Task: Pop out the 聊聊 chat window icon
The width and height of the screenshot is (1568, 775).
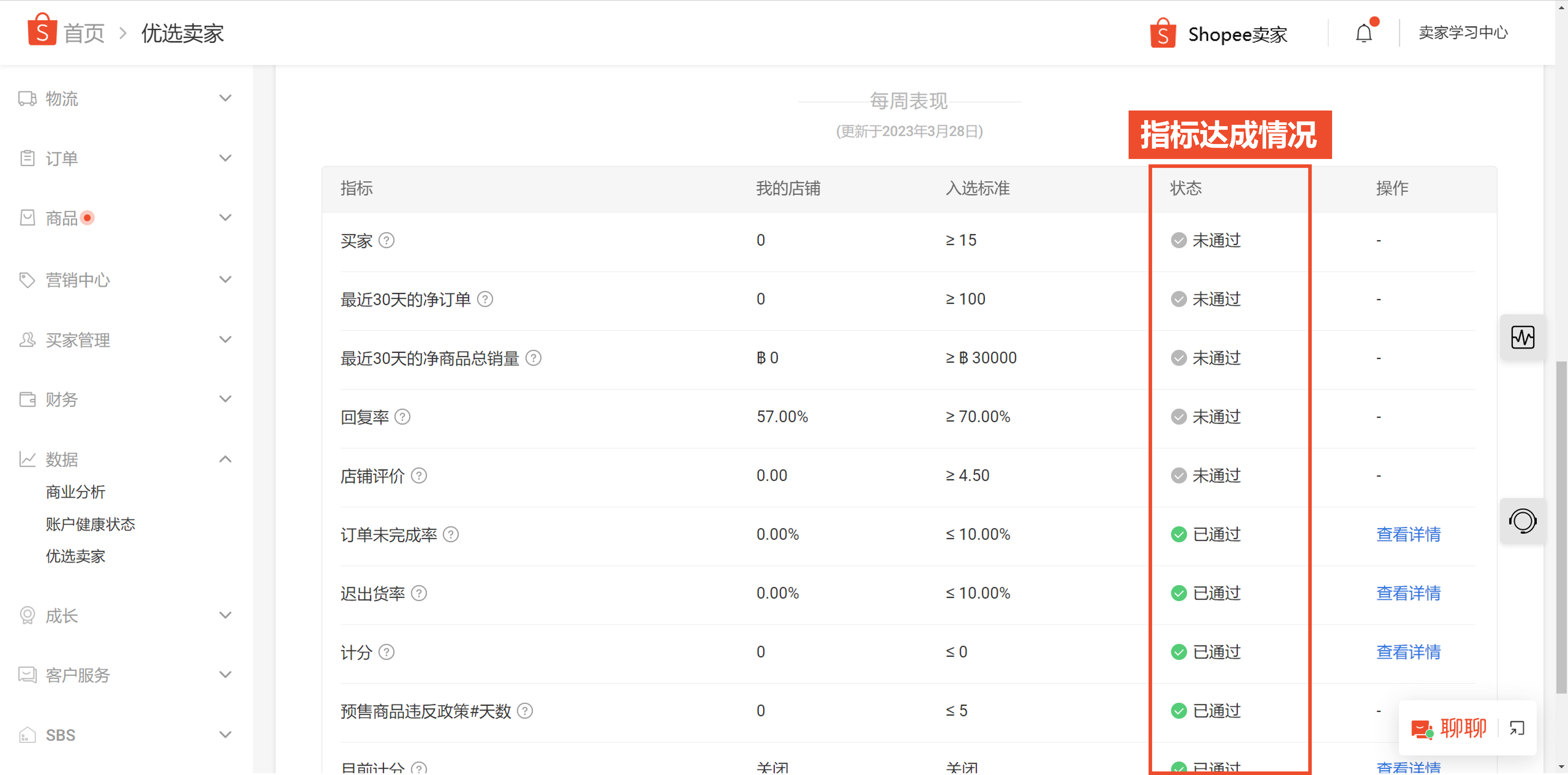Action: (1517, 728)
